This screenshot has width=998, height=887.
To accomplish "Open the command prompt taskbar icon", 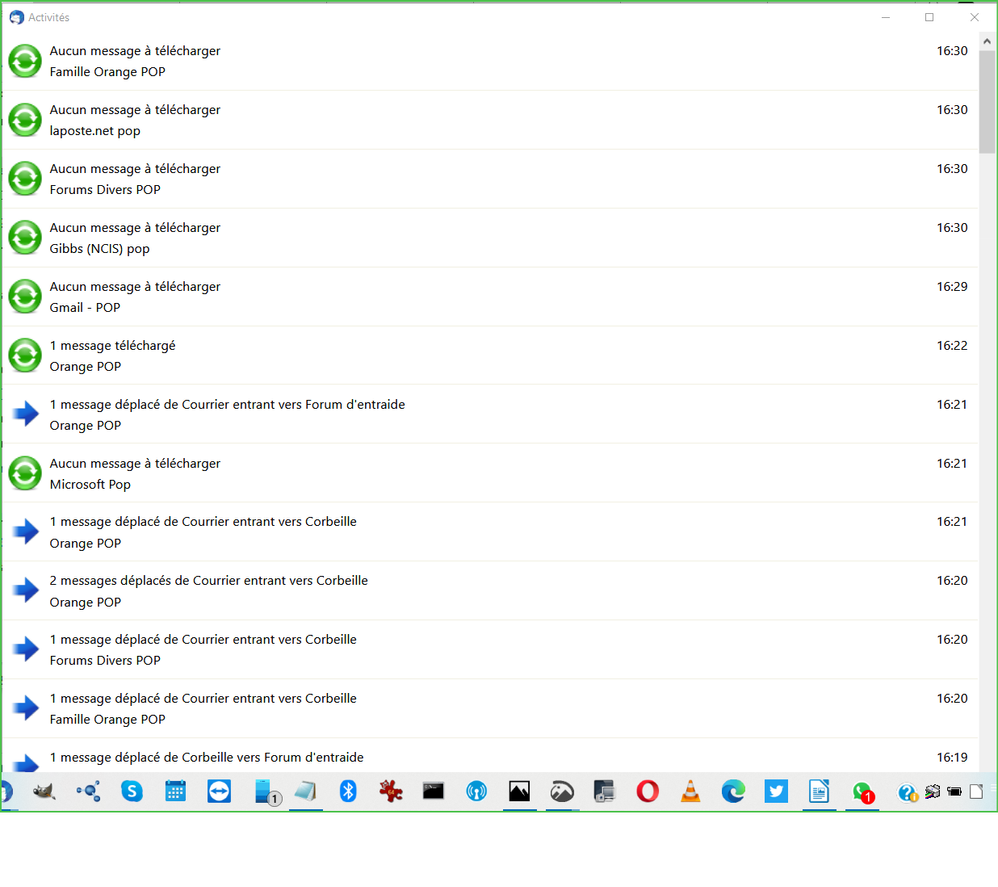I will point(433,791).
